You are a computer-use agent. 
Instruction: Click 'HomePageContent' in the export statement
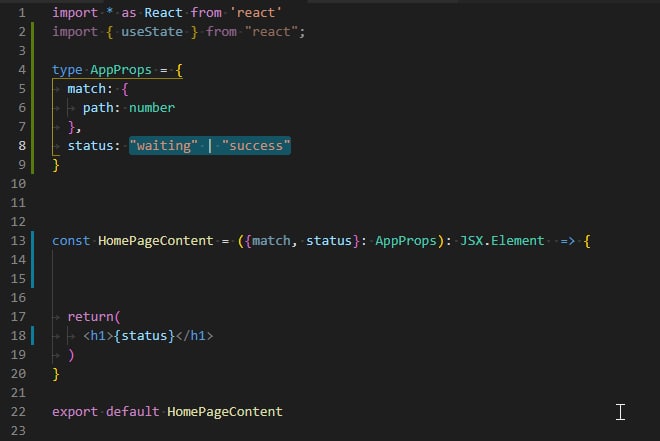click(225, 412)
